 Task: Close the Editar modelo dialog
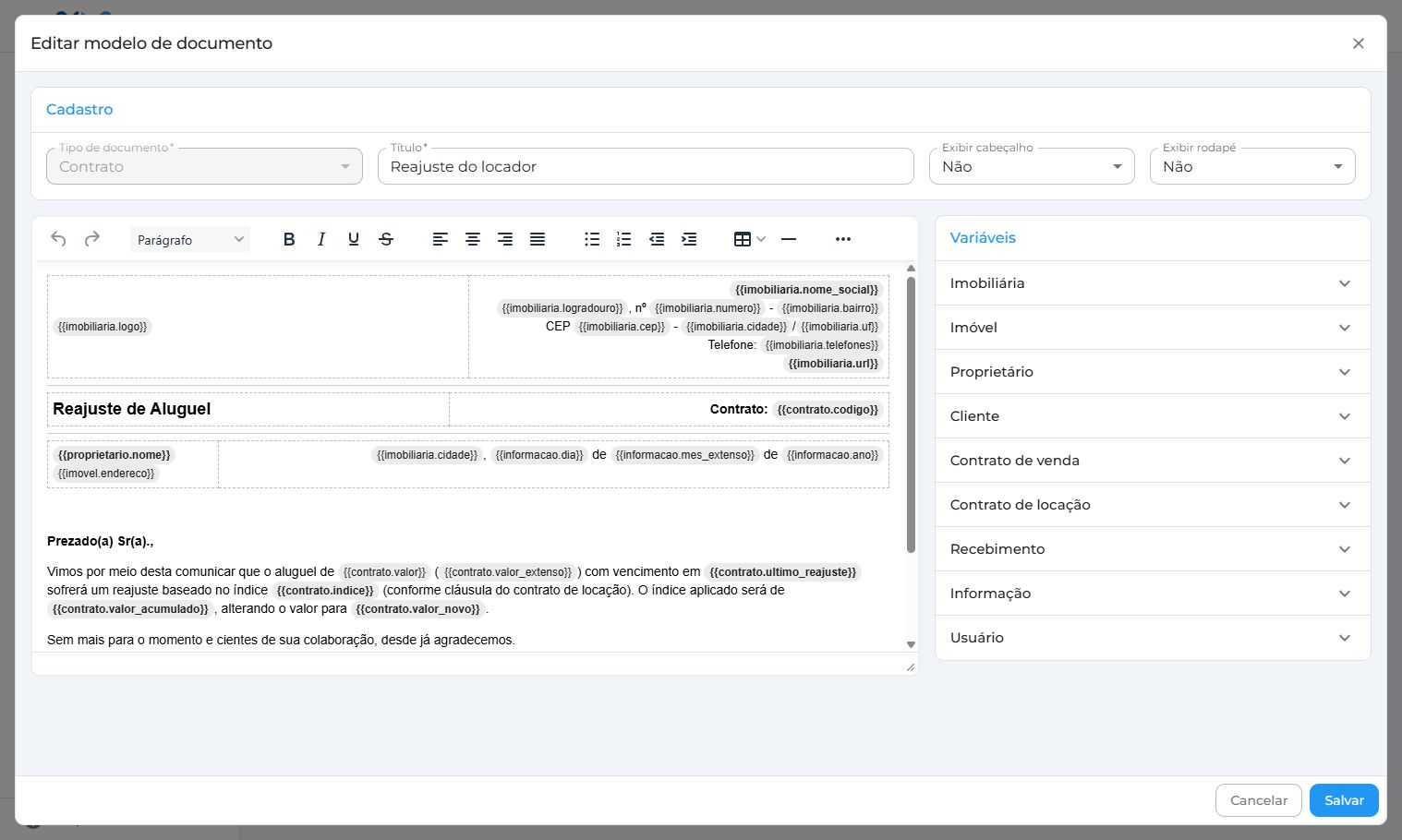(1359, 43)
